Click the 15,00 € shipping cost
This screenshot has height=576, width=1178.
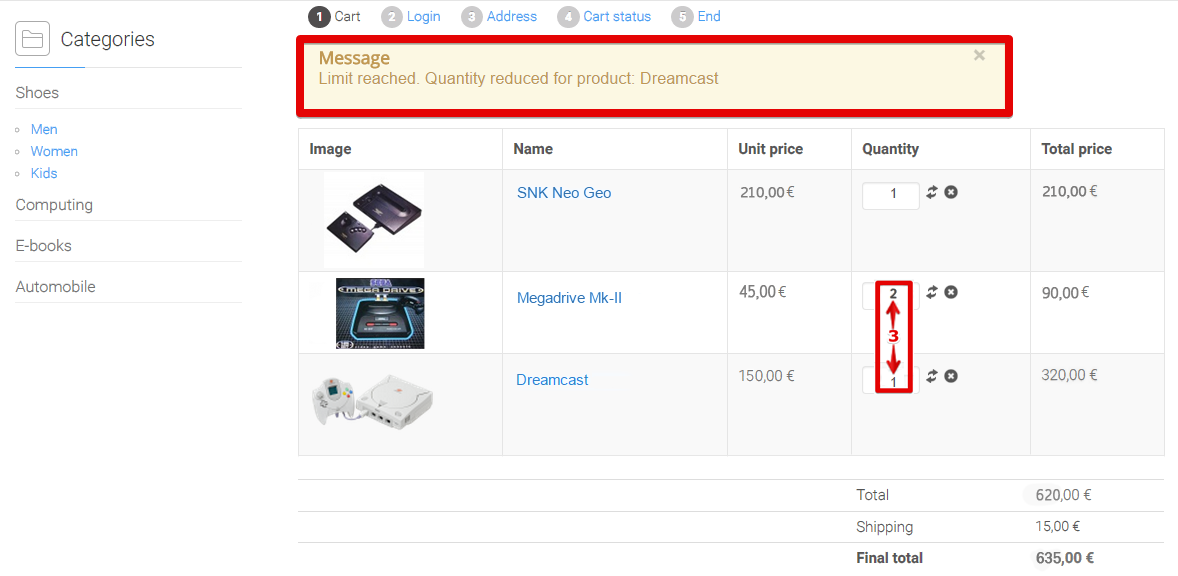click(1058, 526)
